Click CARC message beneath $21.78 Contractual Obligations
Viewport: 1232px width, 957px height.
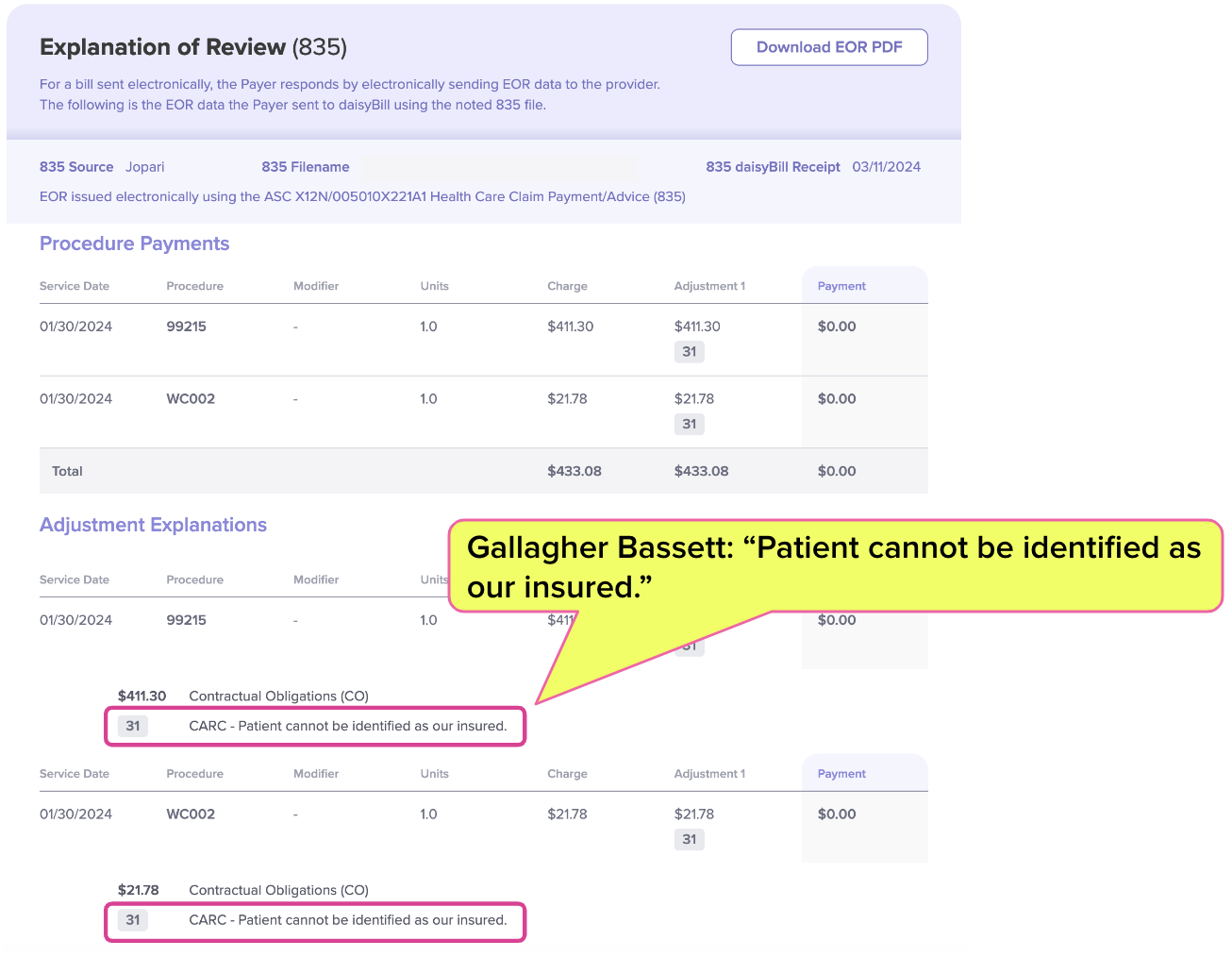point(348,920)
